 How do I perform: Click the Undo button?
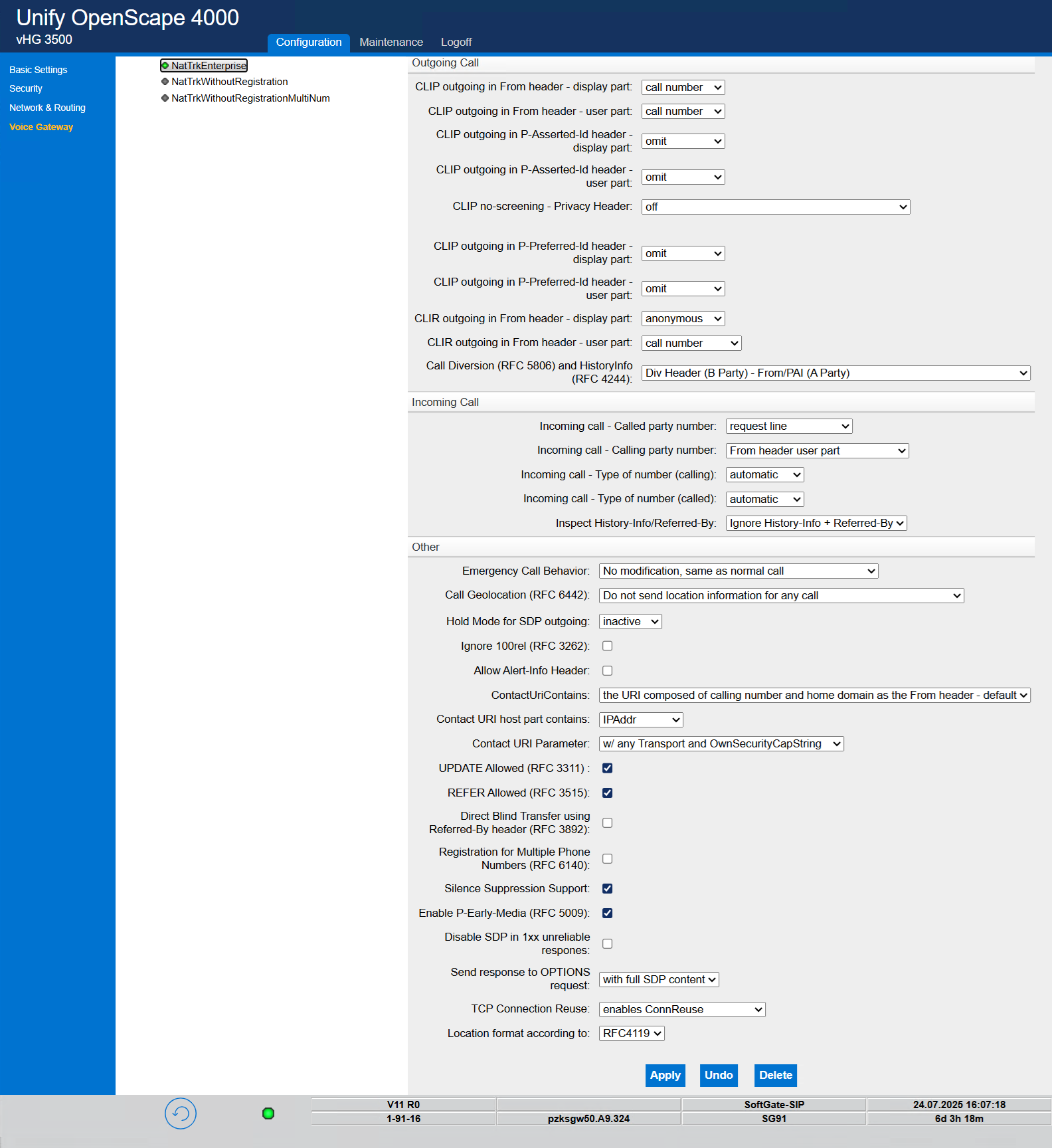tap(719, 1075)
